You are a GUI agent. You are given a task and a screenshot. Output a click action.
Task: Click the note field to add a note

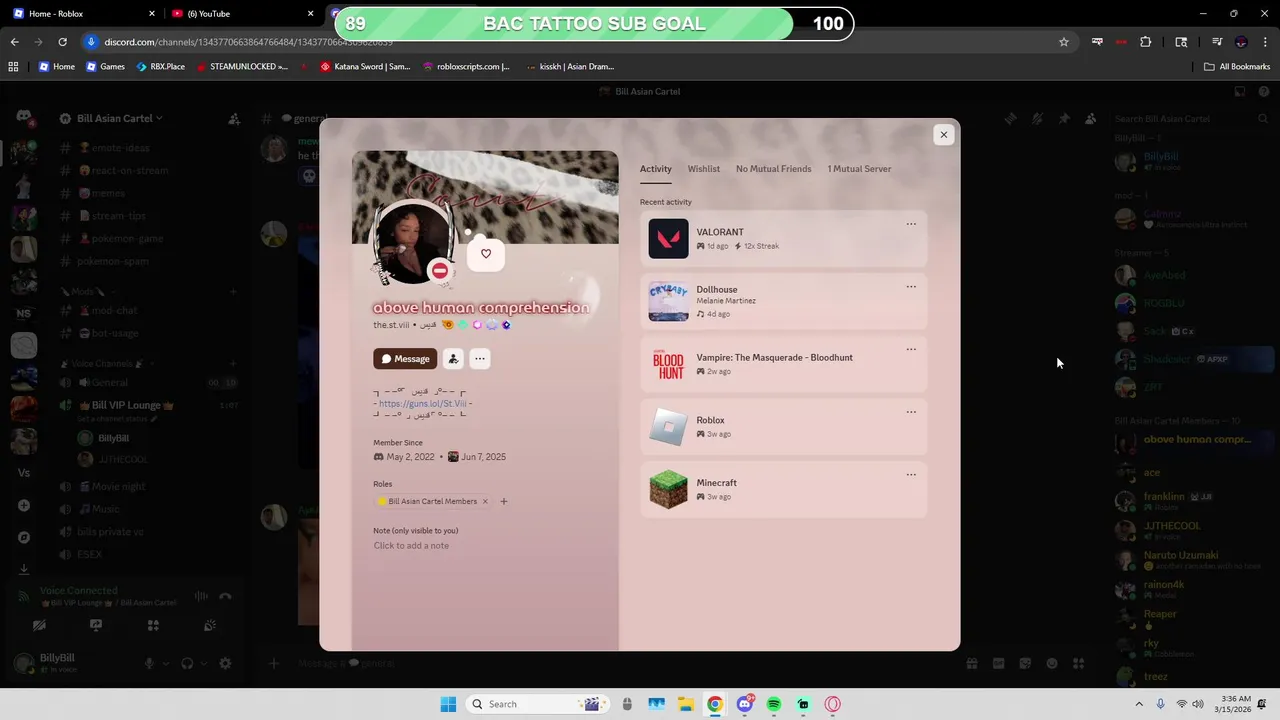pos(411,546)
